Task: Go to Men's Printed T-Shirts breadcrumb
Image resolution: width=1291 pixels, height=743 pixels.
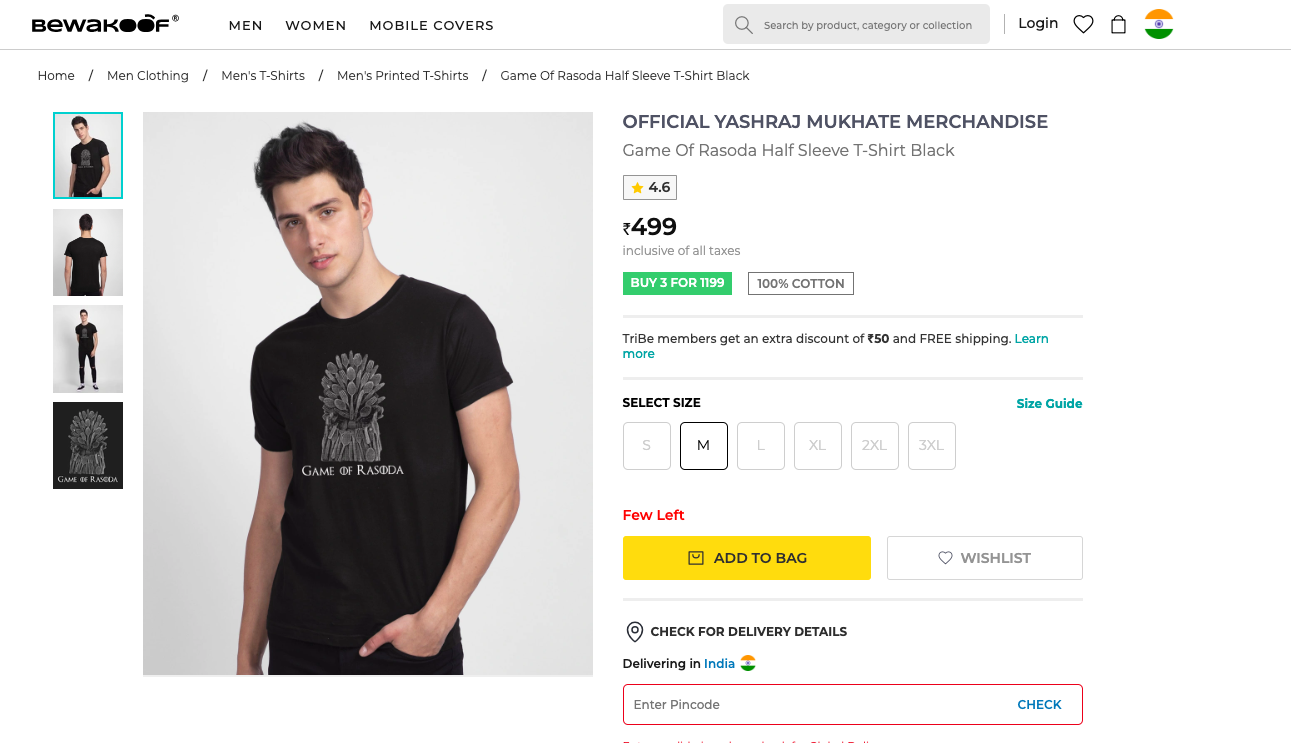Action: point(402,76)
